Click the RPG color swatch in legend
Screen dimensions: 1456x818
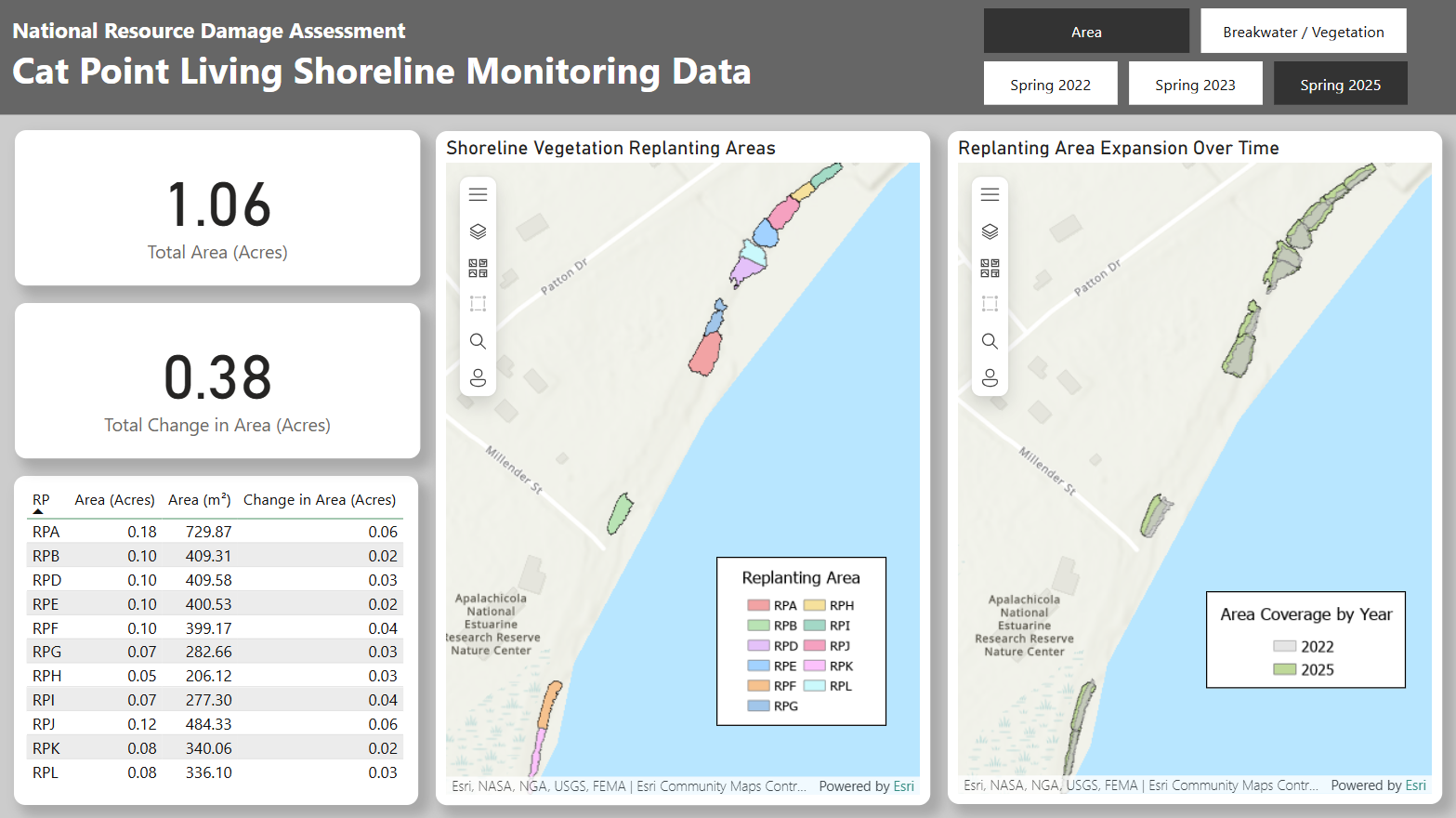(758, 706)
